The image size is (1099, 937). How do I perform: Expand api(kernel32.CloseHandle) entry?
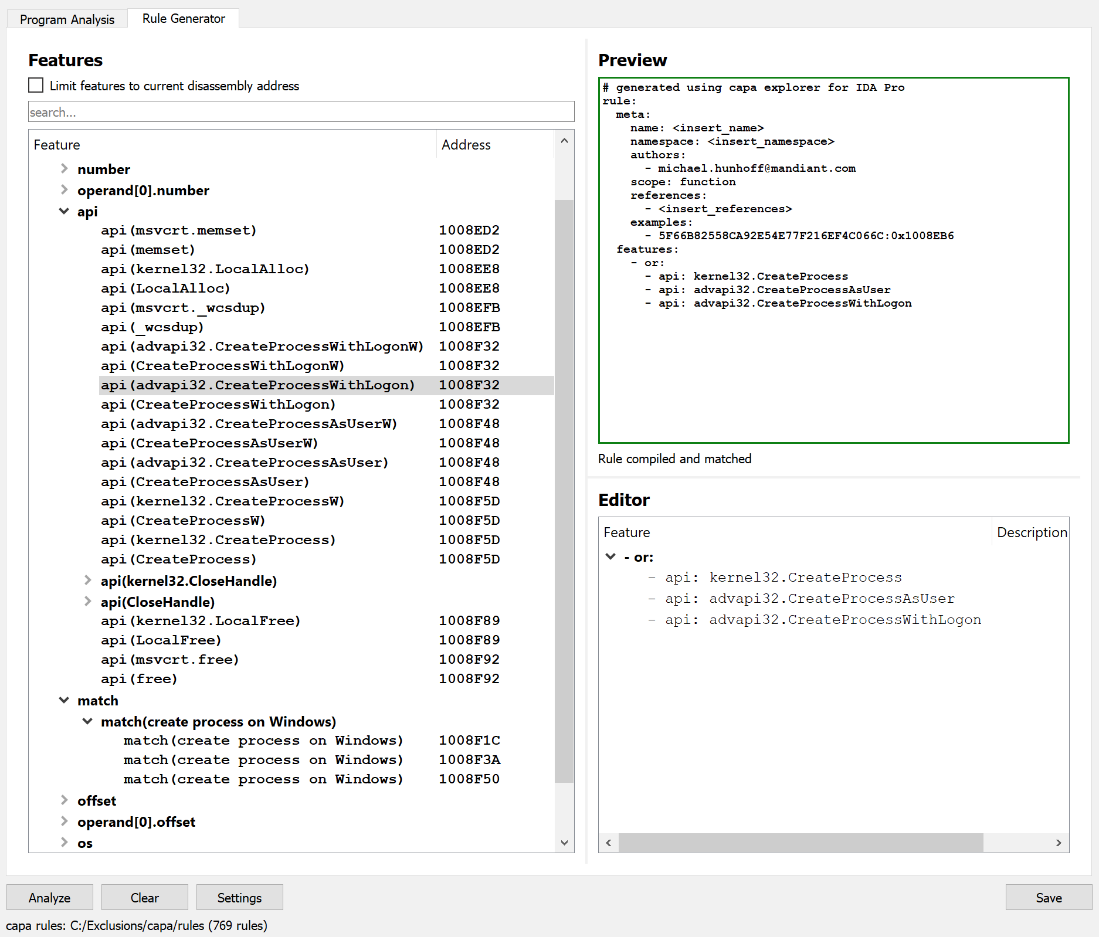[86, 581]
